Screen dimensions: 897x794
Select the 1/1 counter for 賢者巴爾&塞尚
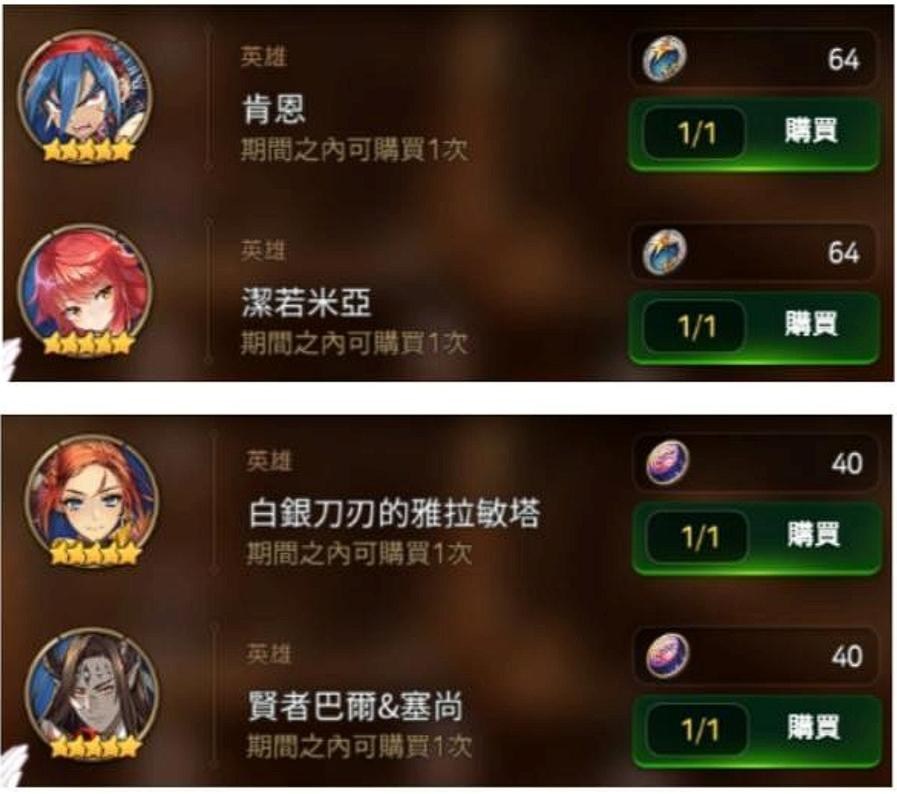click(698, 730)
